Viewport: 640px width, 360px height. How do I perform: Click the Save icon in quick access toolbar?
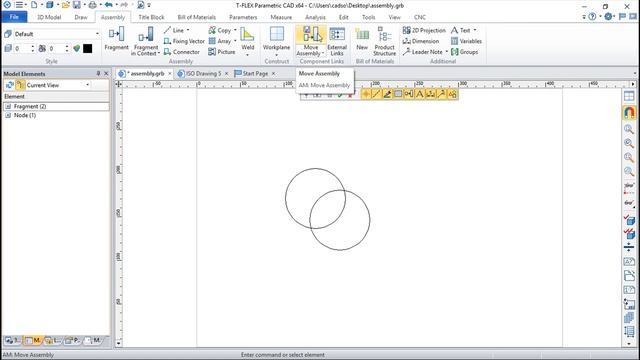(x=77, y=5)
